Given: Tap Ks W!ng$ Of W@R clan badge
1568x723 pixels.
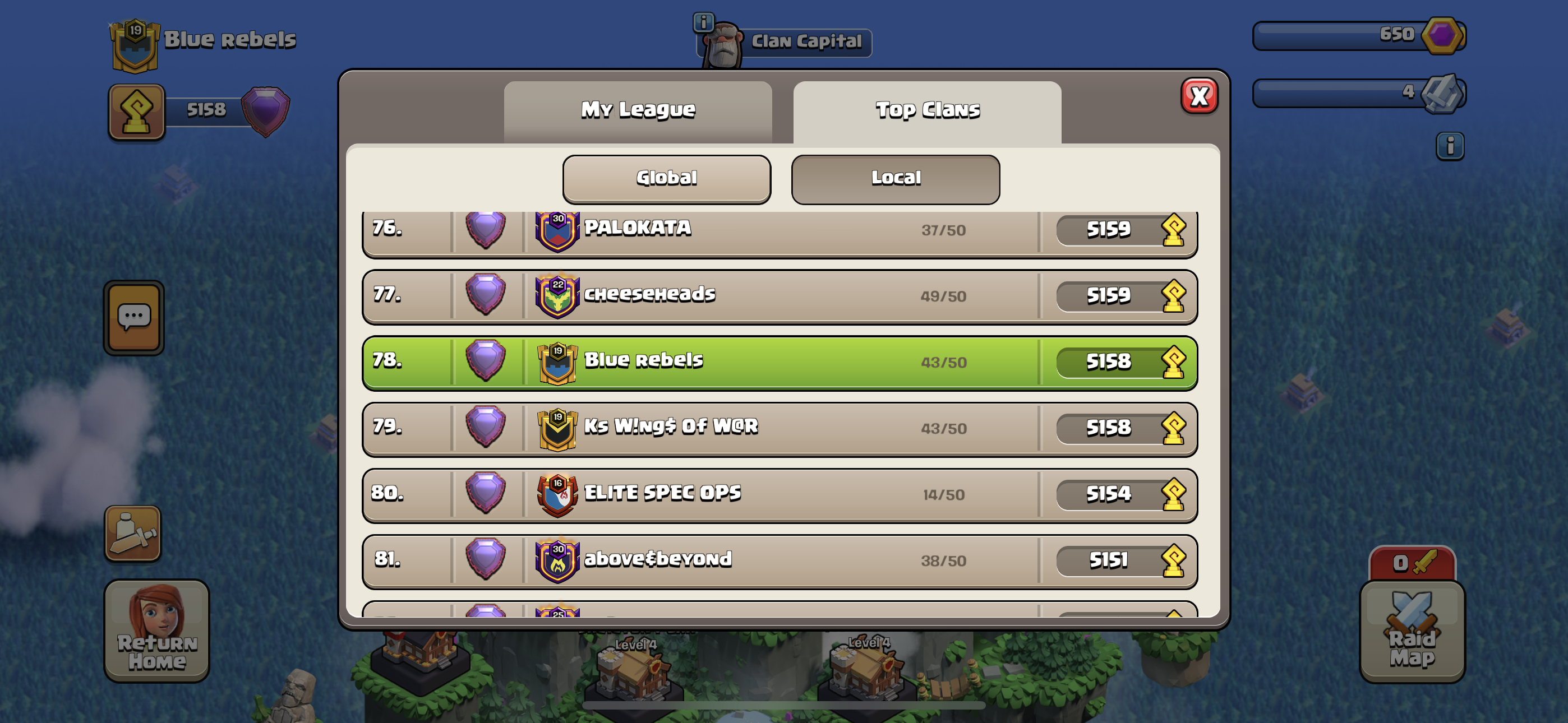Looking at the screenshot, I should [x=557, y=430].
